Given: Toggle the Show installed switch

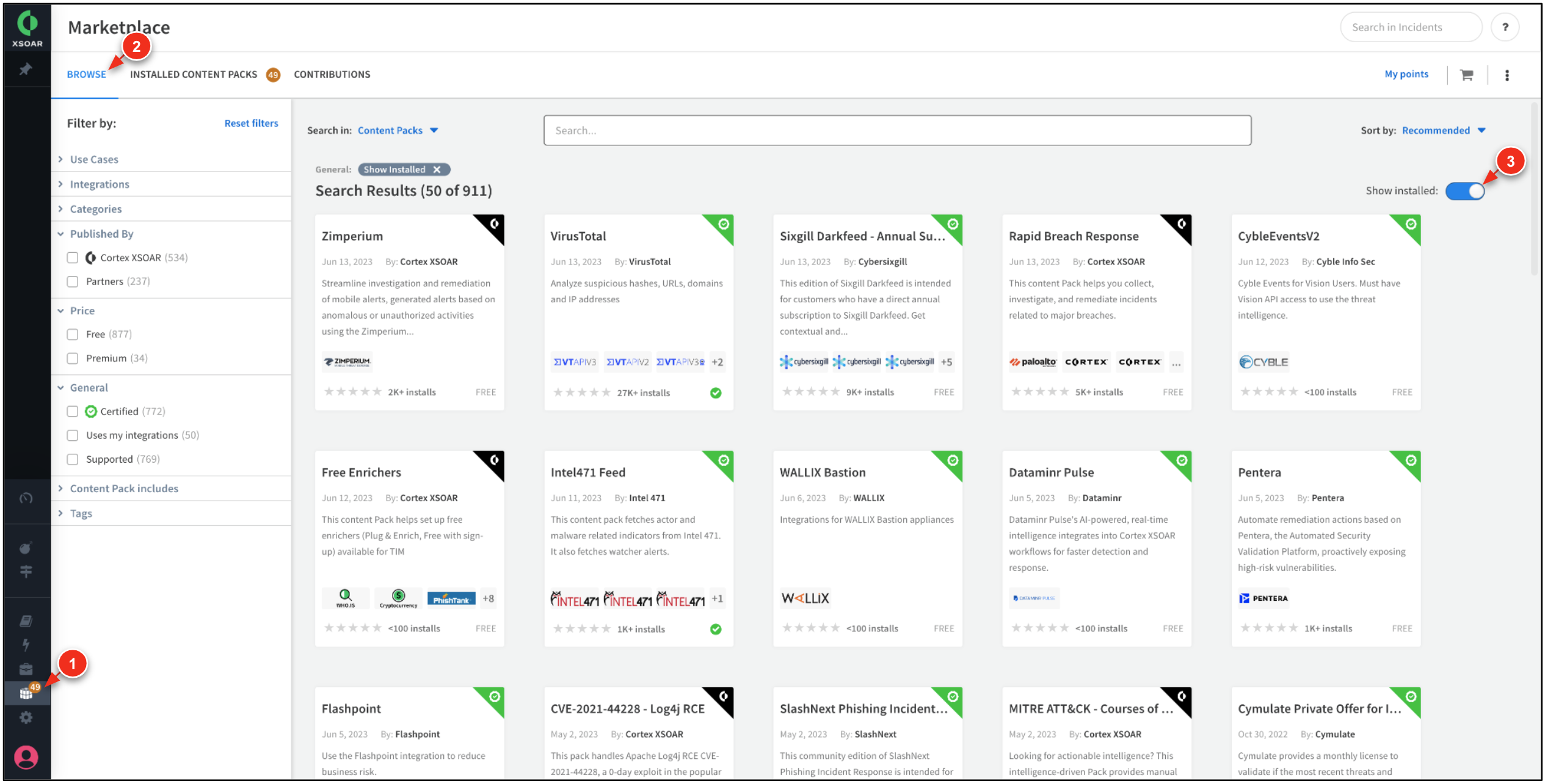Looking at the screenshot, I should tap(1464, 191).
